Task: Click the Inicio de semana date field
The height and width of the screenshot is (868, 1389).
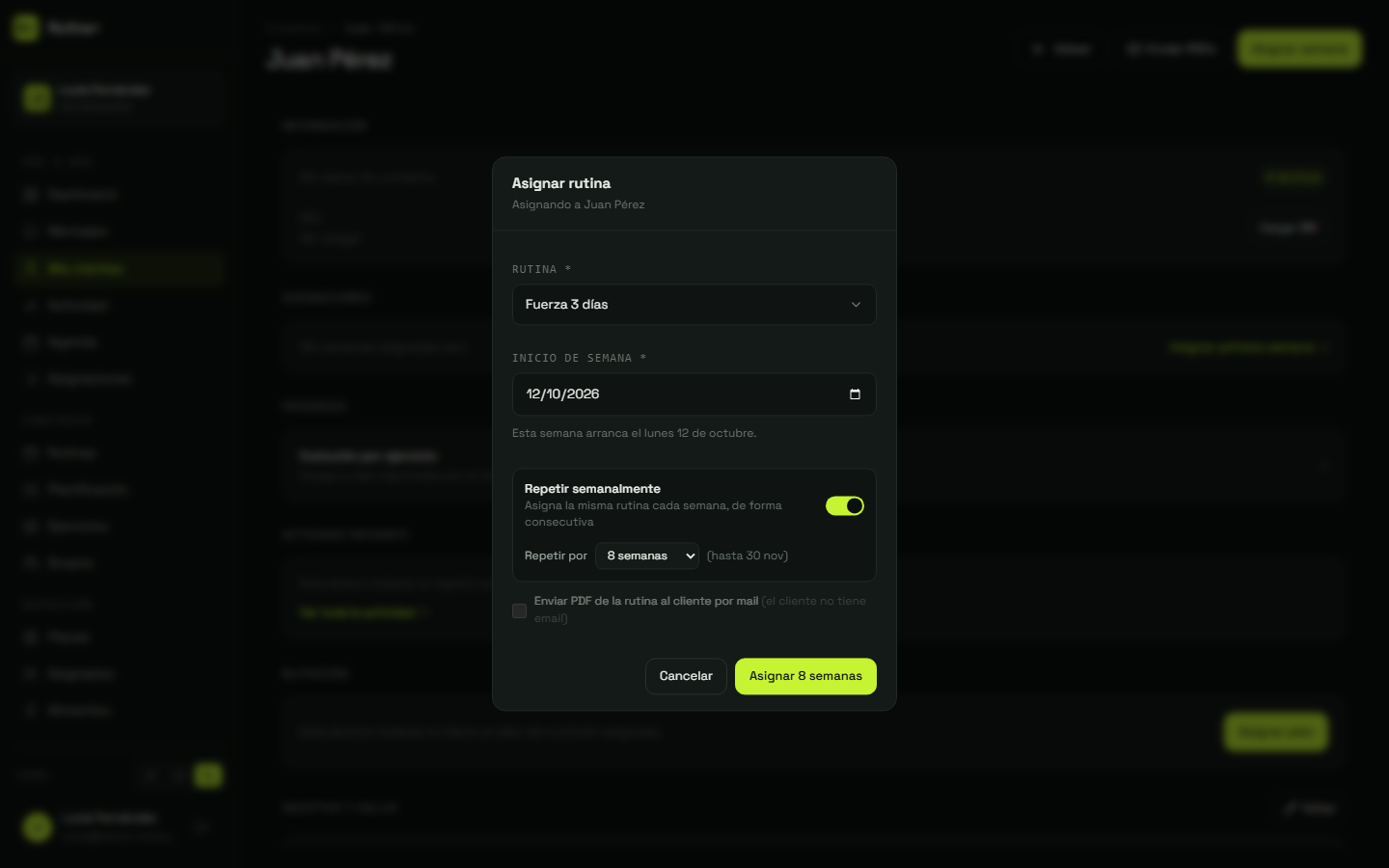Action: click(694, 394)
